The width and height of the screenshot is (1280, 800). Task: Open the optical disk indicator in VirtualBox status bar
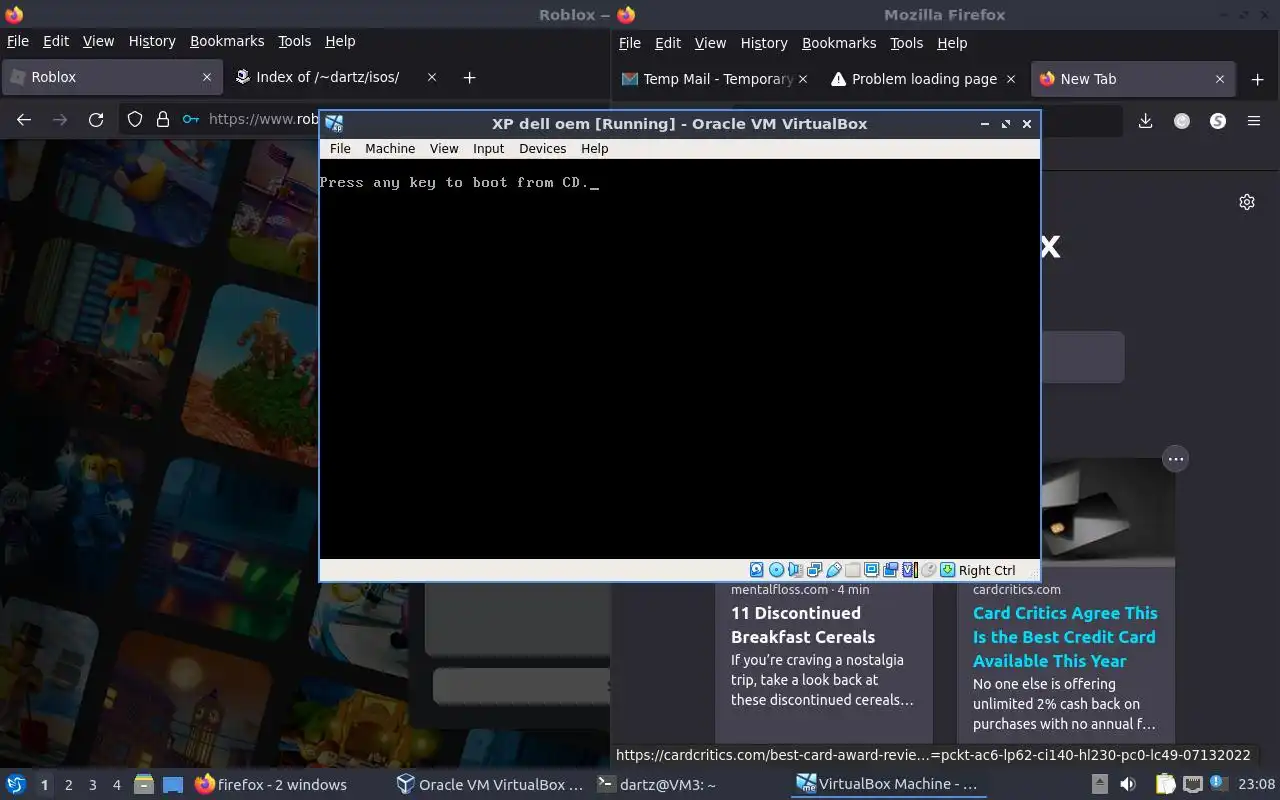pos(776,570)
